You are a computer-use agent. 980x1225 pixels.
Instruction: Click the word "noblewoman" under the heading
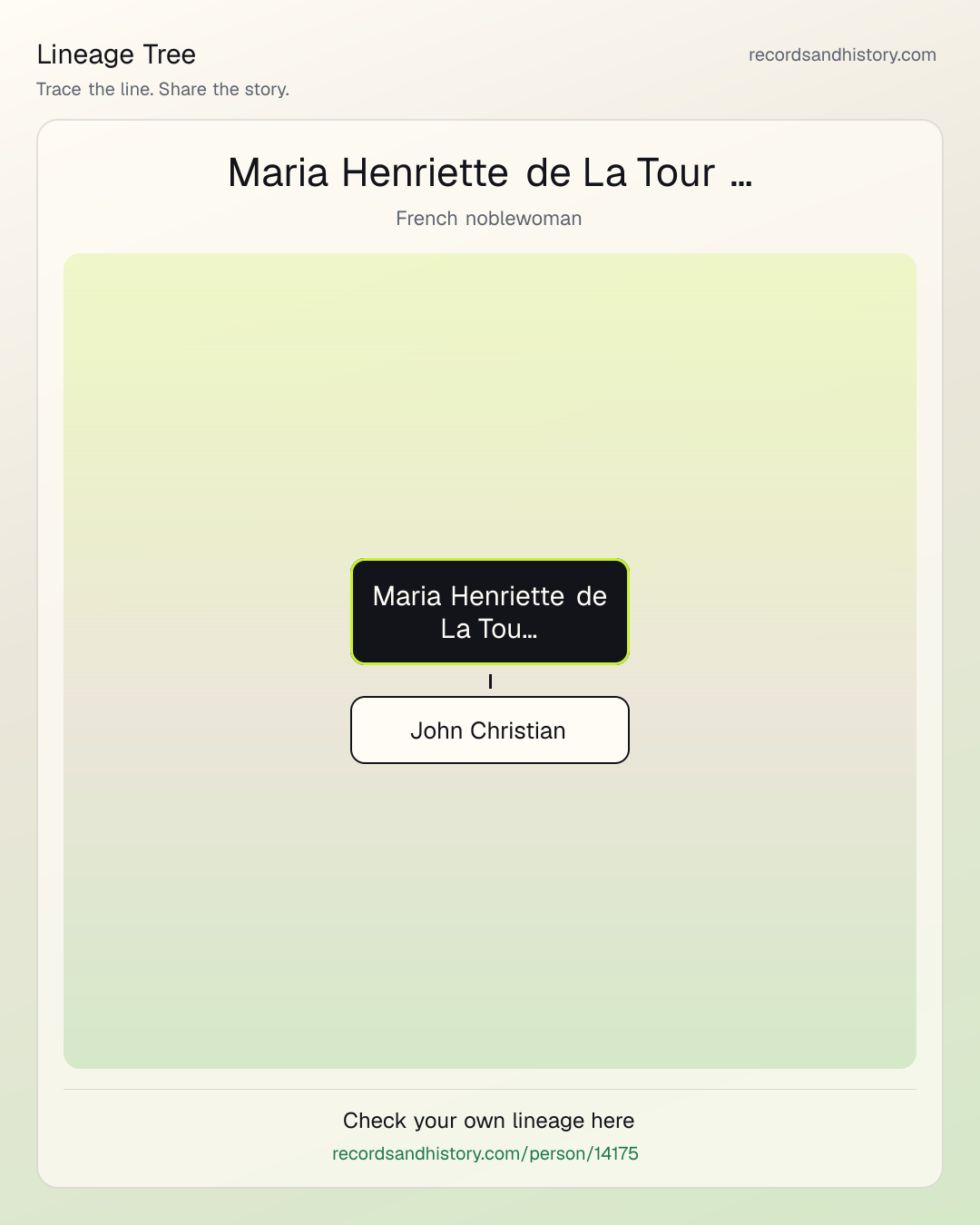[524, 219]
